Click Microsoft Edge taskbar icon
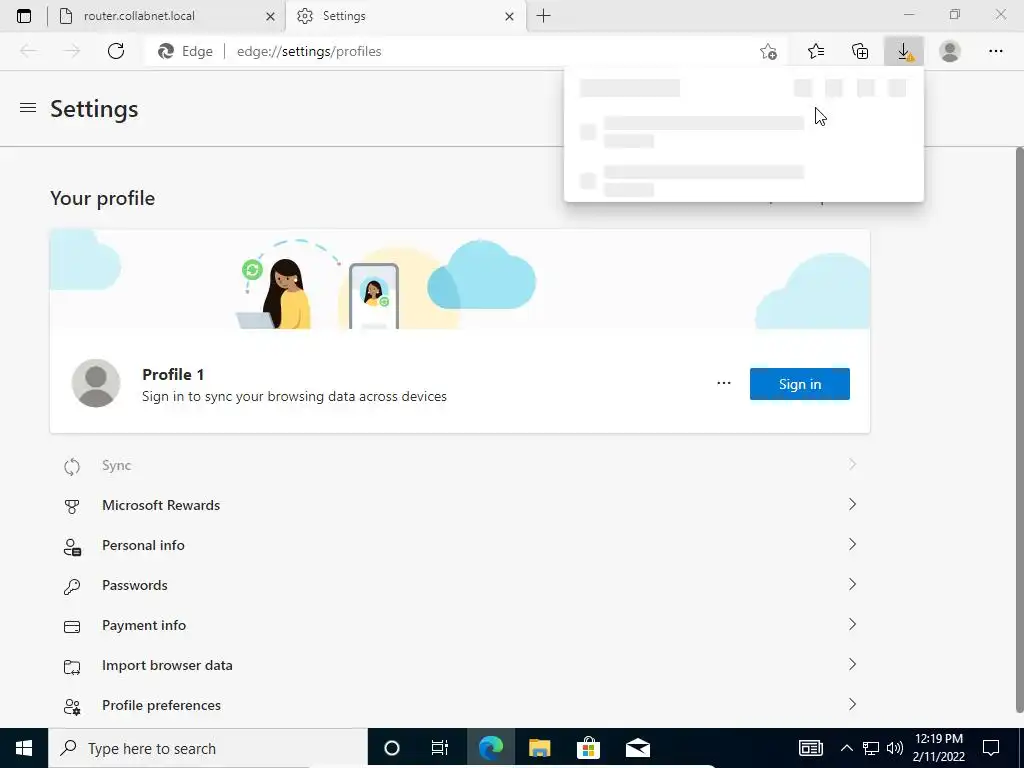Viewport: 1024px width, 768px height. click(x=490, y=748)
